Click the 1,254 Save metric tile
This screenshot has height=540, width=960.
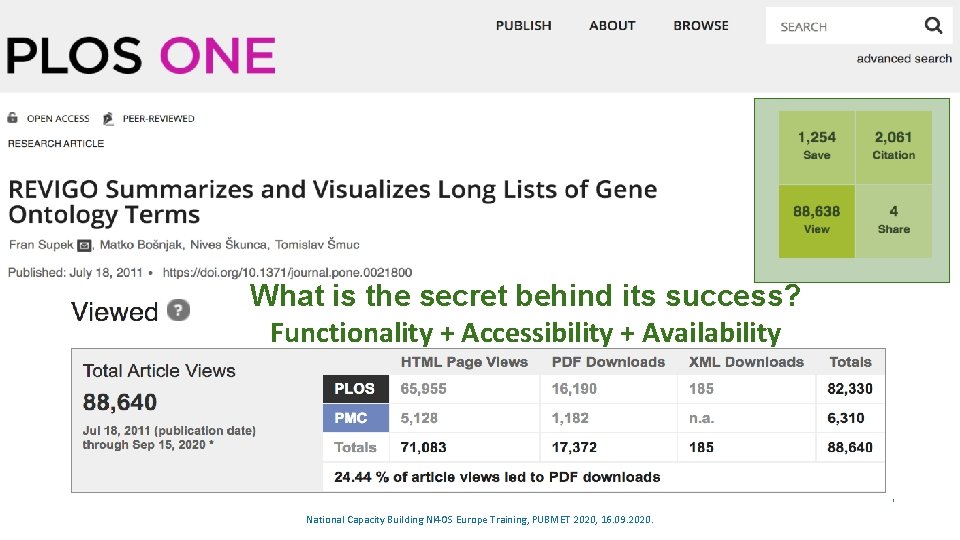(817, 147)
